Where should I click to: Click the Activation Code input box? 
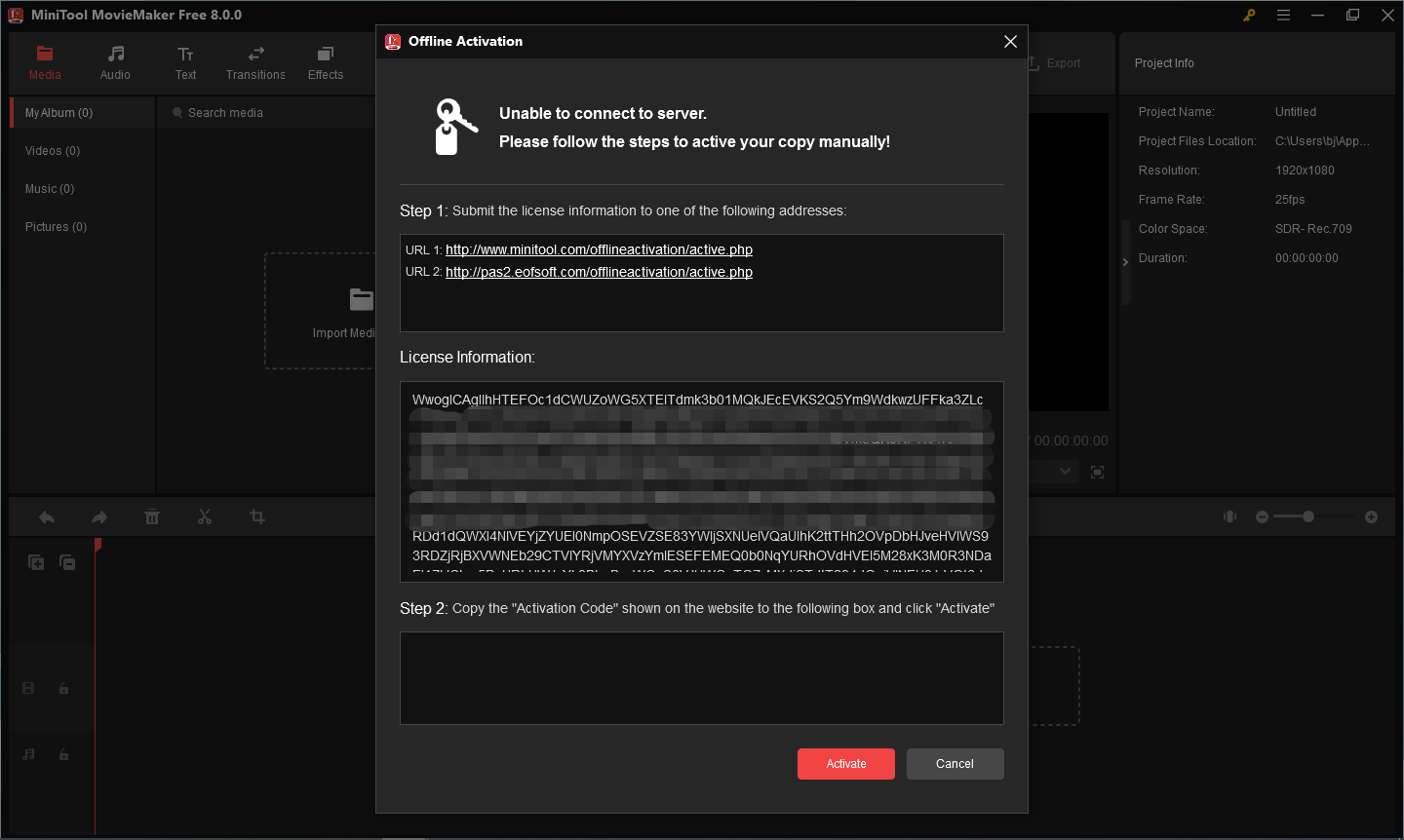pos(702,678)
